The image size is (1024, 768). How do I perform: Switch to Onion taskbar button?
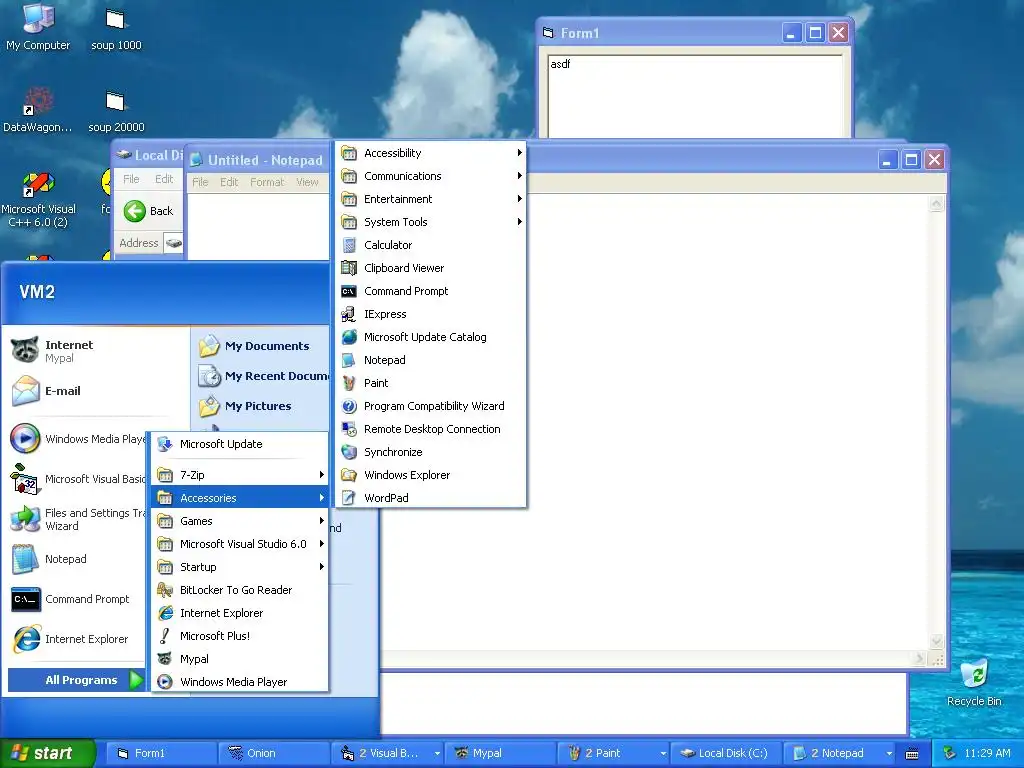pos(273,754)
